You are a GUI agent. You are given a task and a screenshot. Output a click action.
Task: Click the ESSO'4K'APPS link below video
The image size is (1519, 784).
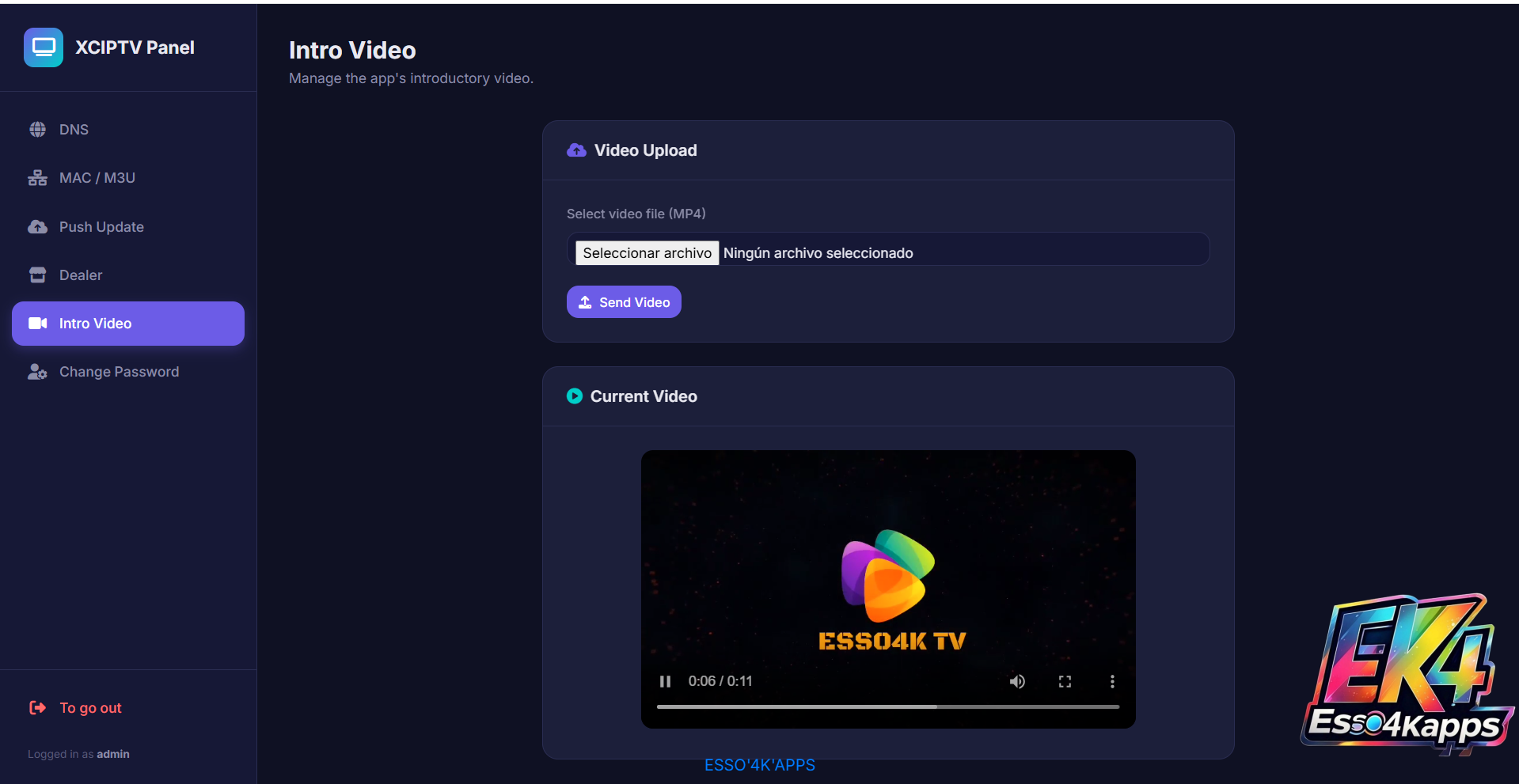click(760, 765)
